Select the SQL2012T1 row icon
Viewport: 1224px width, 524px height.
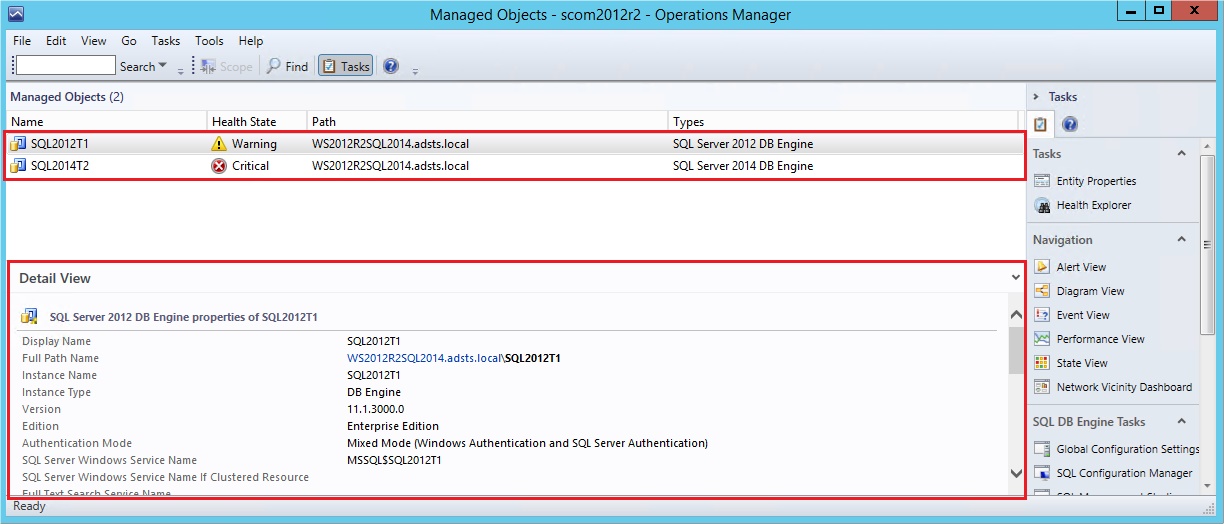[x=19, y=144]
